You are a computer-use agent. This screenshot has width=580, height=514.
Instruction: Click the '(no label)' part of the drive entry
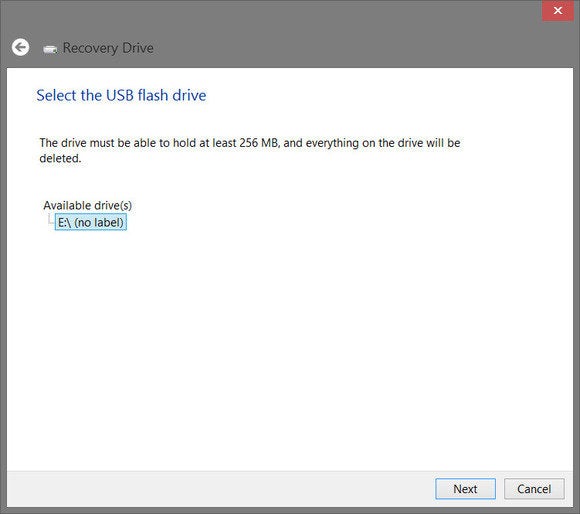tap(99, 223)
